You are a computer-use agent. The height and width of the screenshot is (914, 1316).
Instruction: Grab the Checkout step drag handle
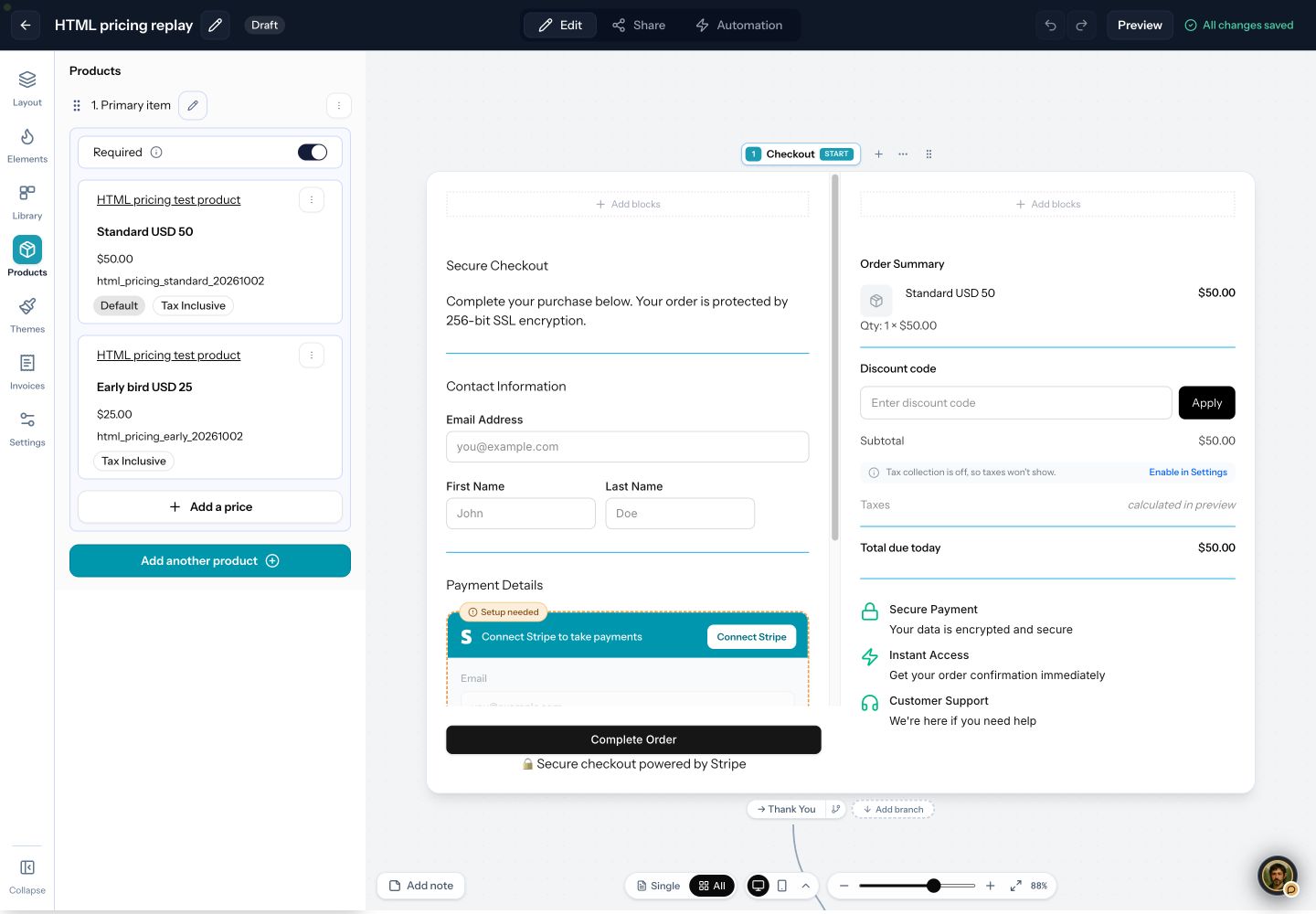[929, 154]
